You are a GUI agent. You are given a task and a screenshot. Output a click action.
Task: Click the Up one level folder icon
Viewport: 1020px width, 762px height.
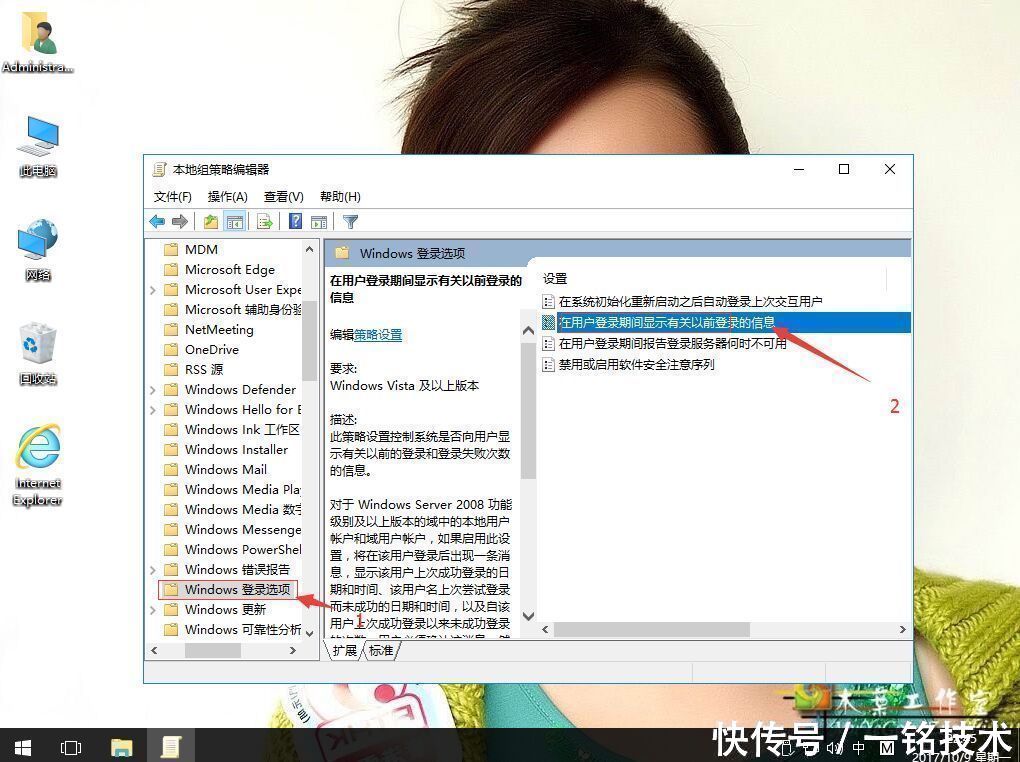(211, 222)
